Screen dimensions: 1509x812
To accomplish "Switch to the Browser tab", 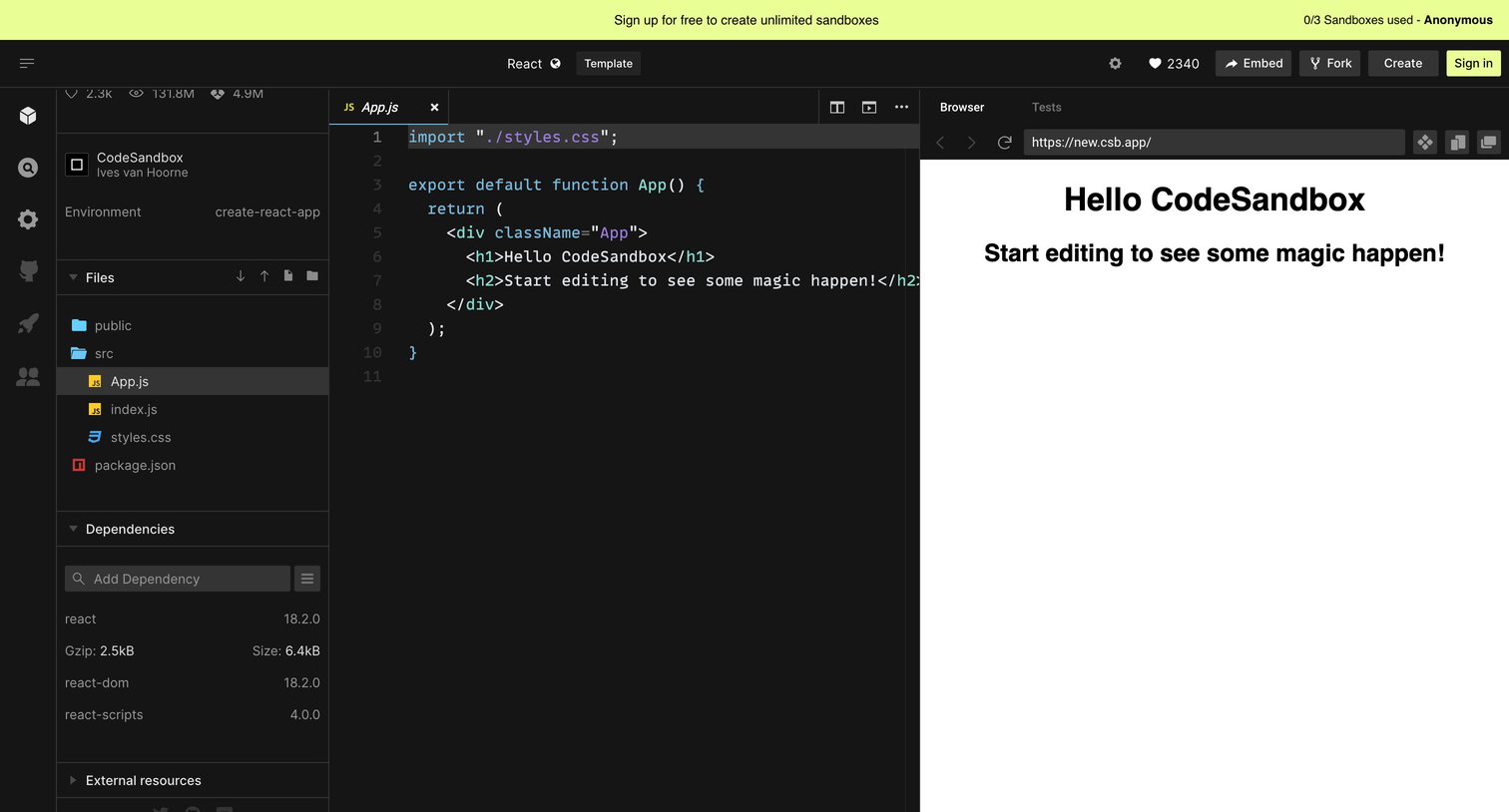I will (x=962, y=107).
